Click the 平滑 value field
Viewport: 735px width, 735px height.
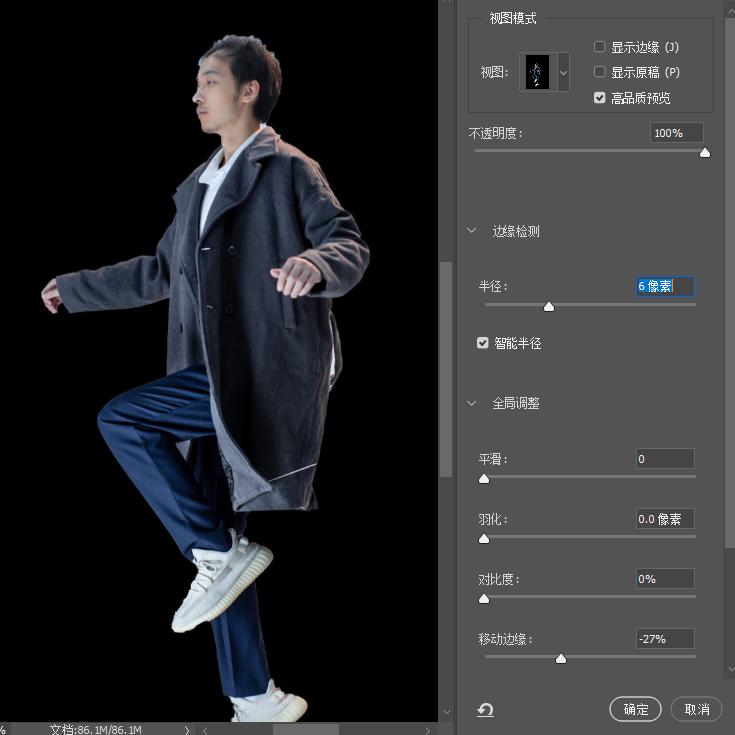665,458
